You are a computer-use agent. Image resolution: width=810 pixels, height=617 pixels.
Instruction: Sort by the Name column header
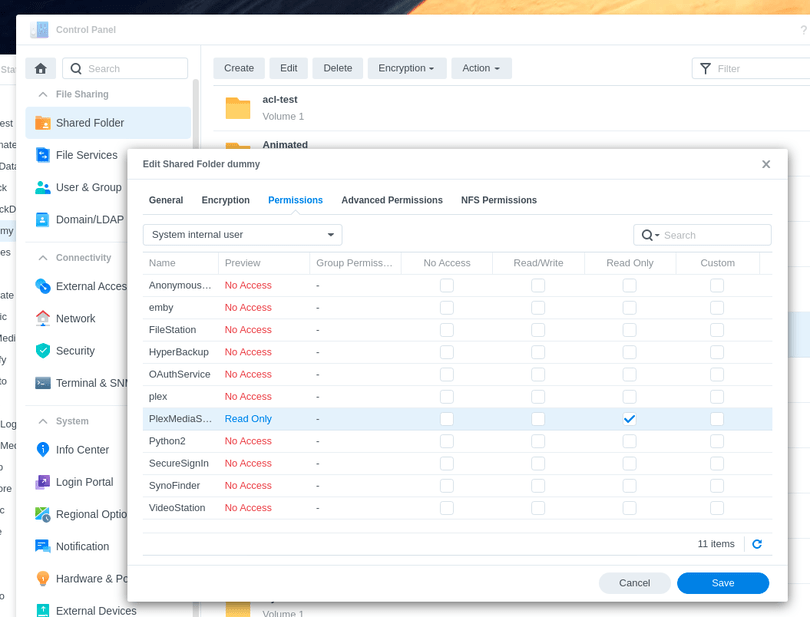(x=180, y=263)
